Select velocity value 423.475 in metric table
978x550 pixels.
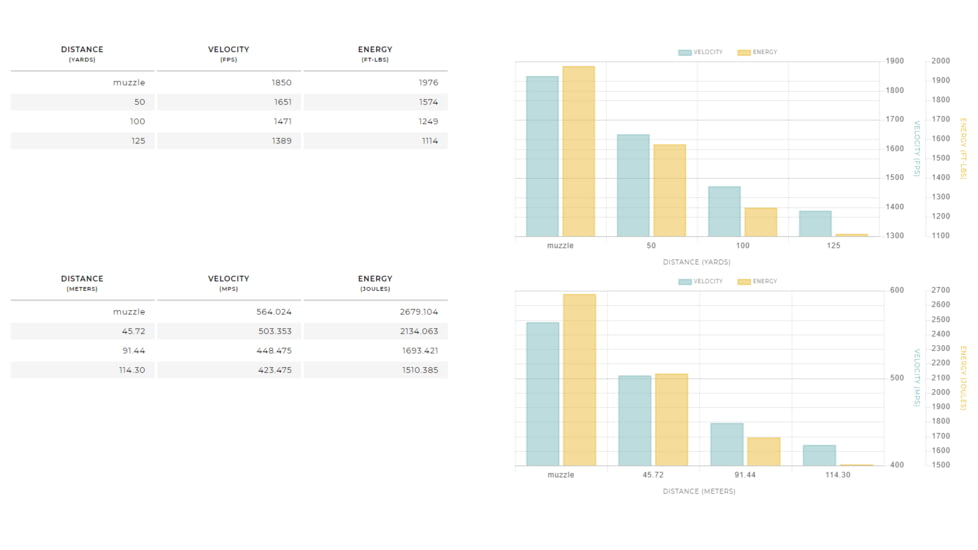pos(274,370)
